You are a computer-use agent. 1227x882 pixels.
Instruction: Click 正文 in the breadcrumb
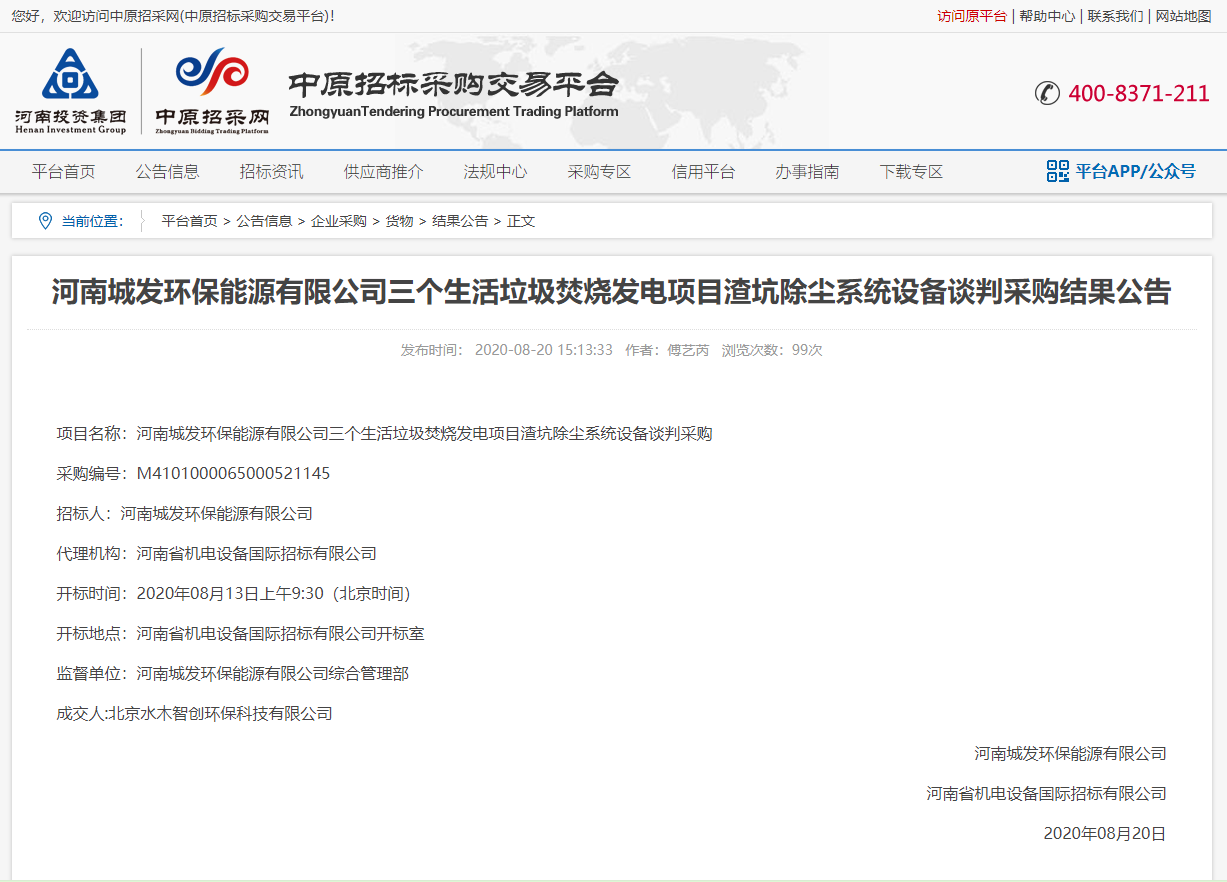click(521, 221)
